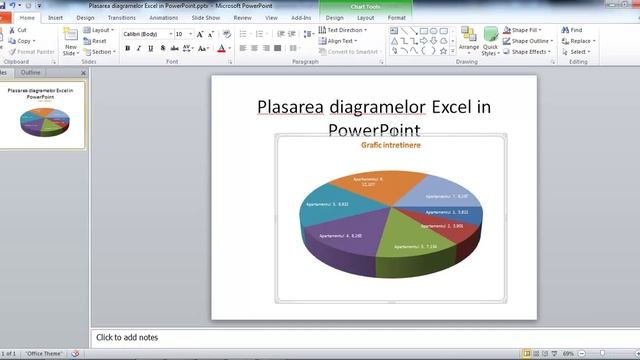
Task: Switch to Reading view
Action: click(x=545, y=353)
